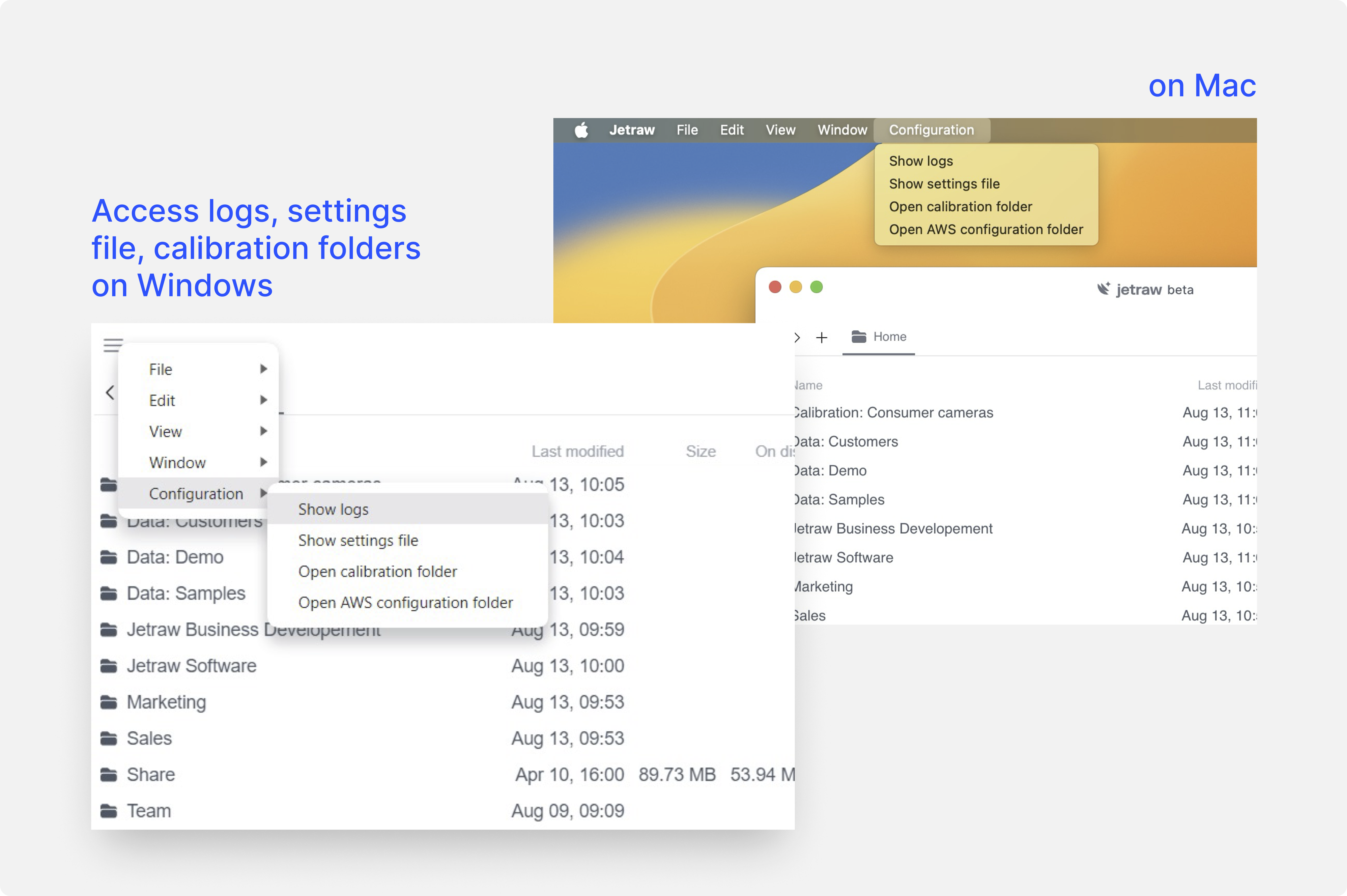Screen dimensions: 1347x896
Task: Click the Size column header
Action: point(701,451)
